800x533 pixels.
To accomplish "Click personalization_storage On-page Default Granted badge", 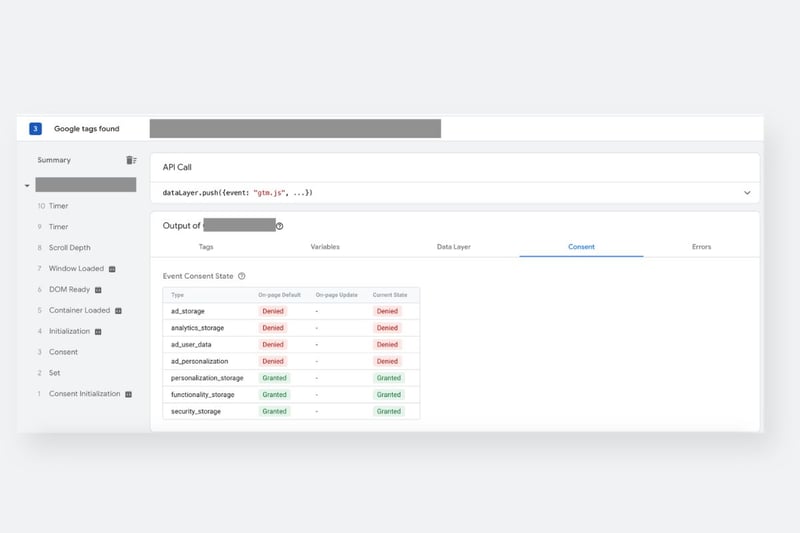I will 274,378.
